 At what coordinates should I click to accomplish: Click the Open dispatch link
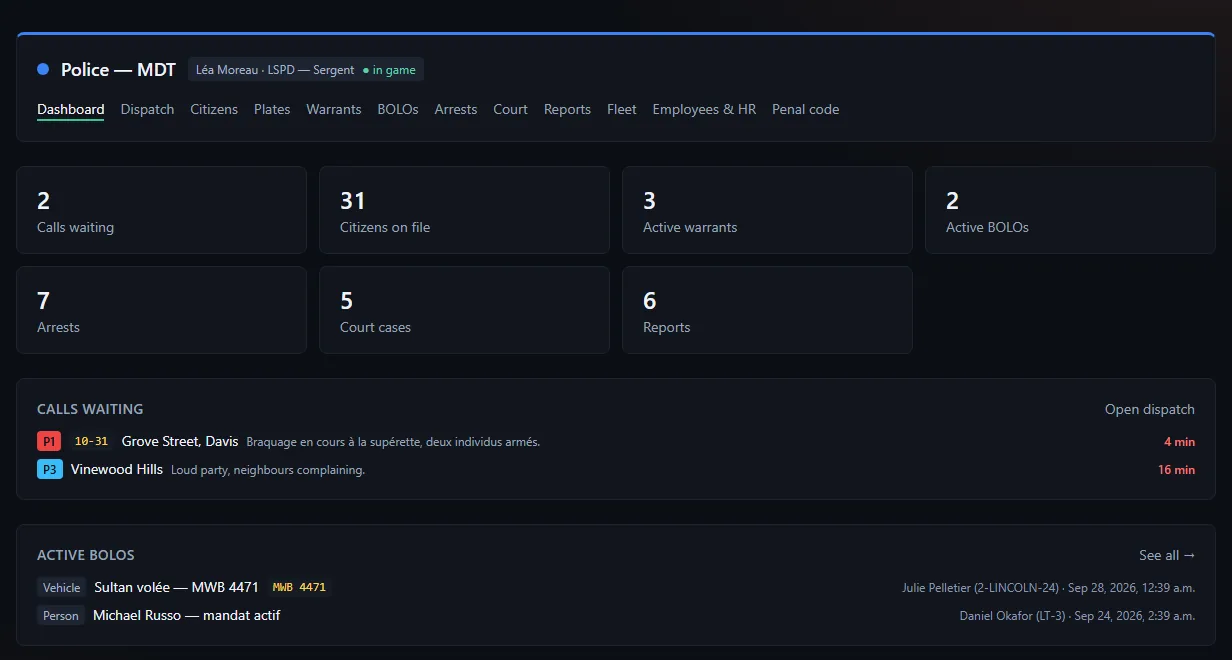pyautogui.click(x=1150, y=409)
